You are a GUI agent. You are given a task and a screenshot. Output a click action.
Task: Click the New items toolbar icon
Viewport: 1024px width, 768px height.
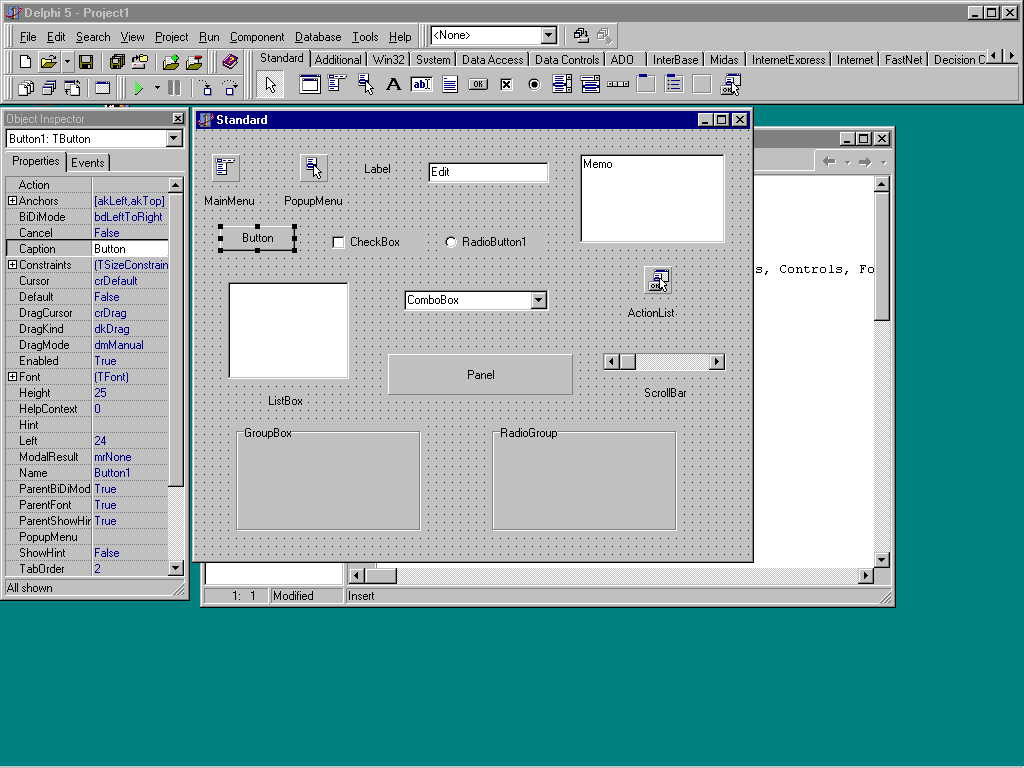(25, 61)
